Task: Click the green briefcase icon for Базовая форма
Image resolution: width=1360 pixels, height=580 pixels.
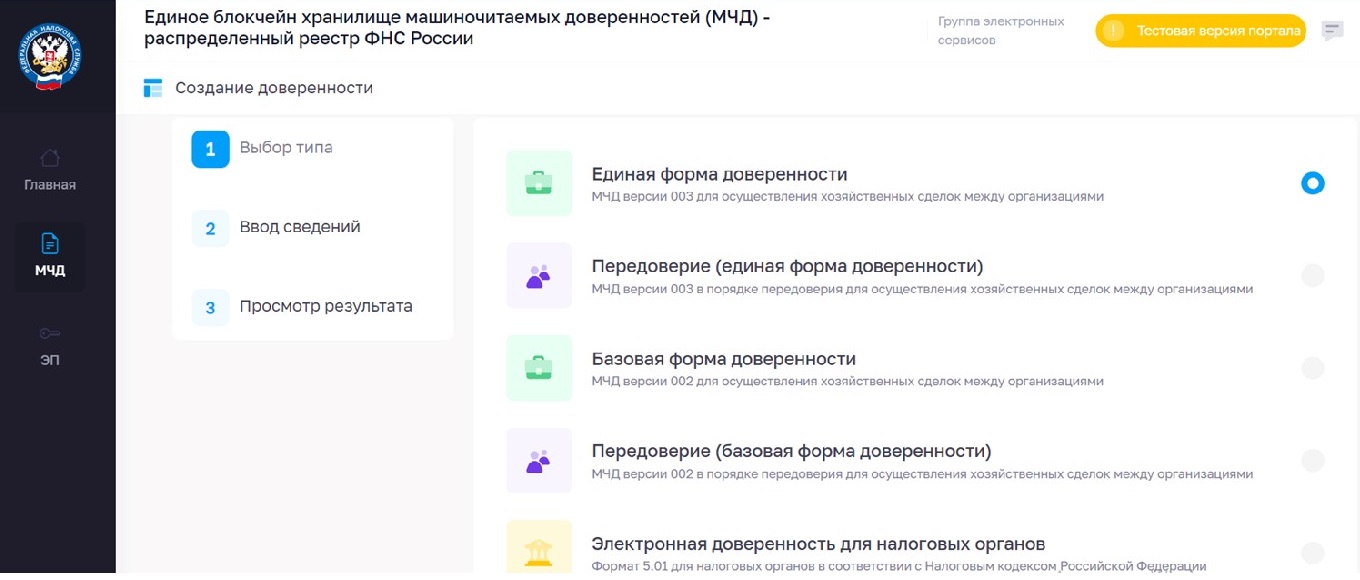Action: [x=539, y=368]
